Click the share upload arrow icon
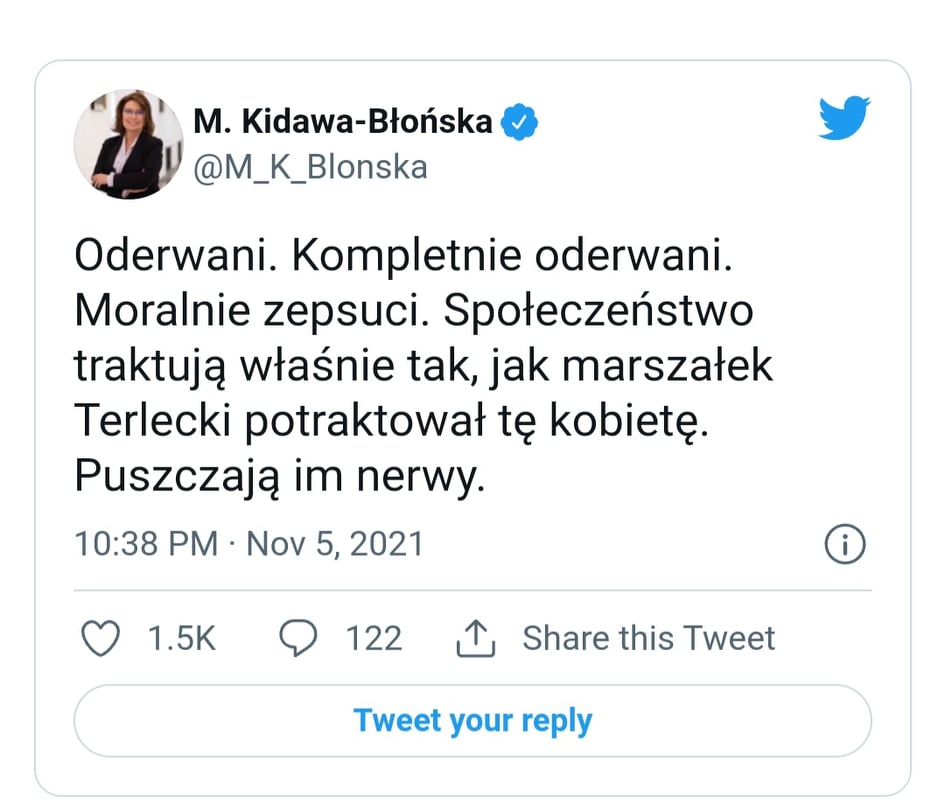The image size is (945, 800). pyautogui.click(x=476, y=638)
